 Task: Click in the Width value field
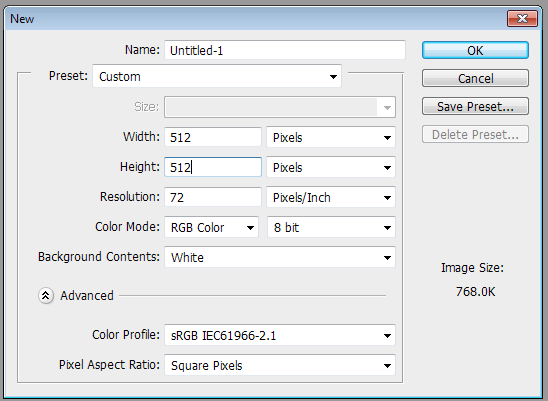tap(213, 137)
